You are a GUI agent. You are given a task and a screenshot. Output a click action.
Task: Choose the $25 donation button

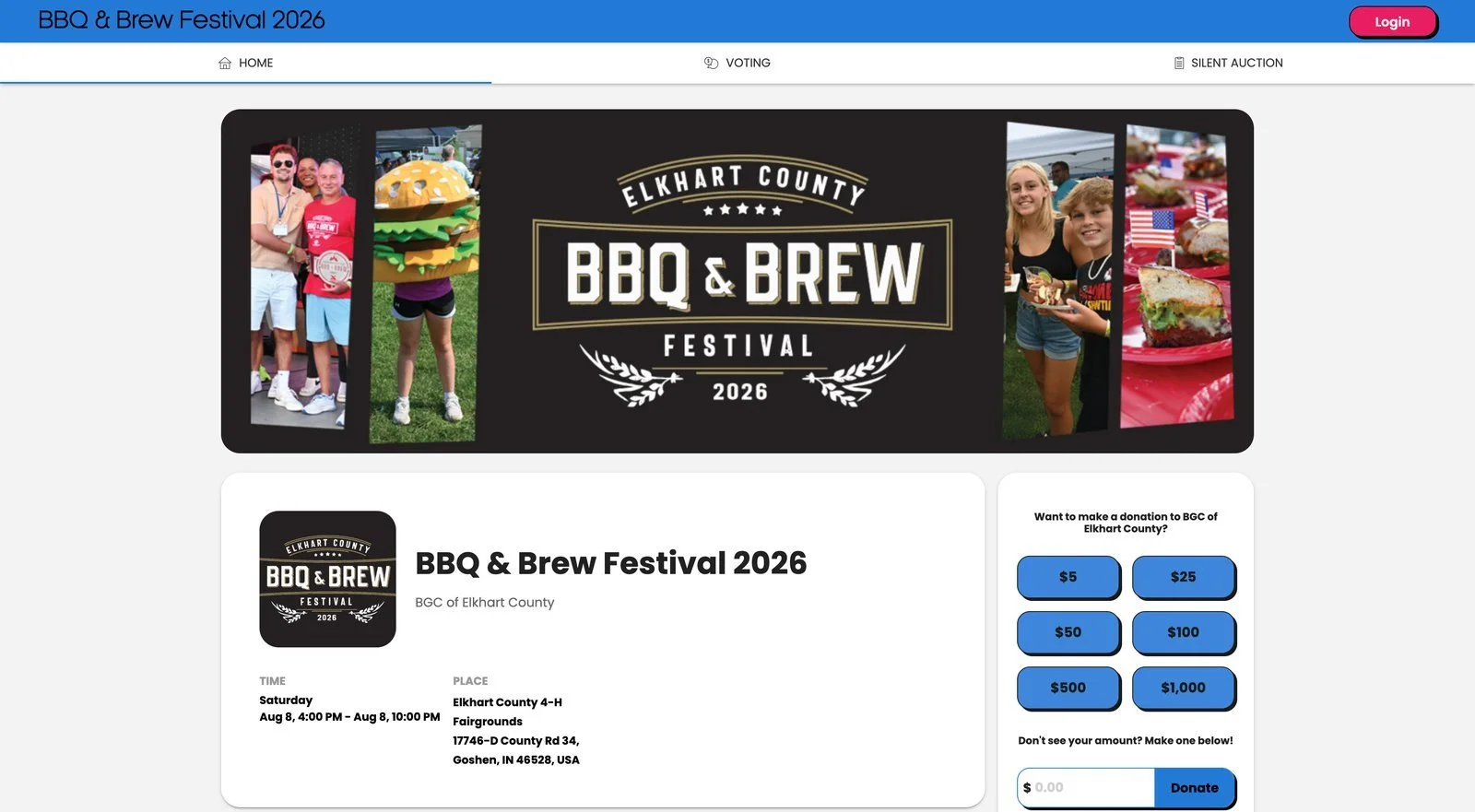coord(1184,577)
